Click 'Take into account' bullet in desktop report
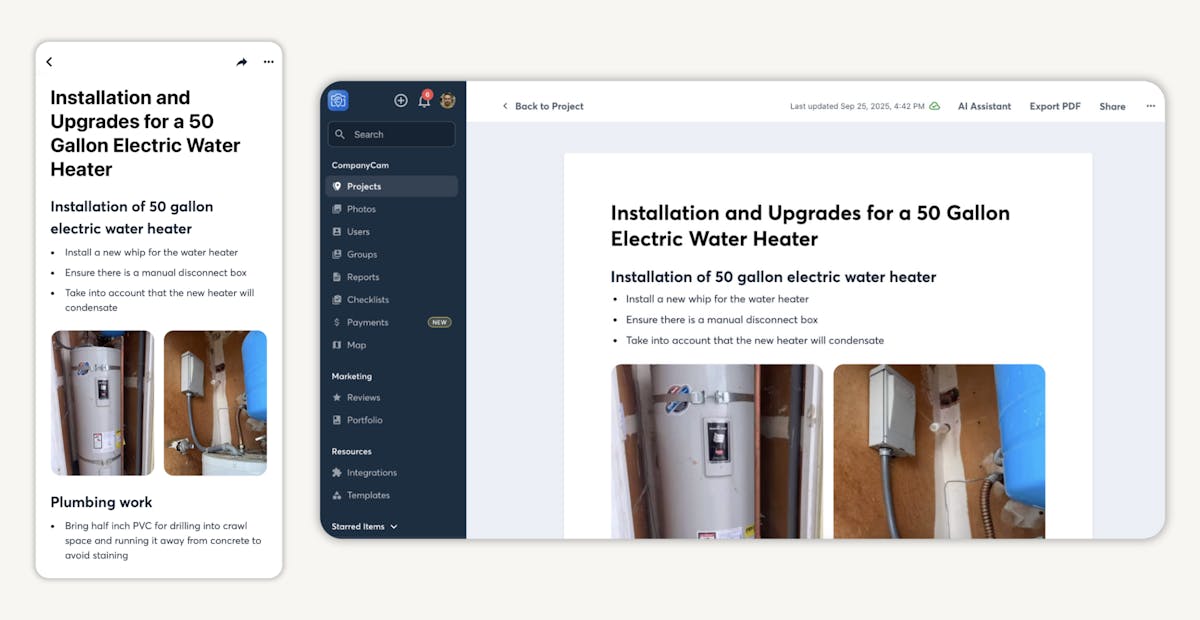The image size is (1200, 620). [x=755, y=340]
